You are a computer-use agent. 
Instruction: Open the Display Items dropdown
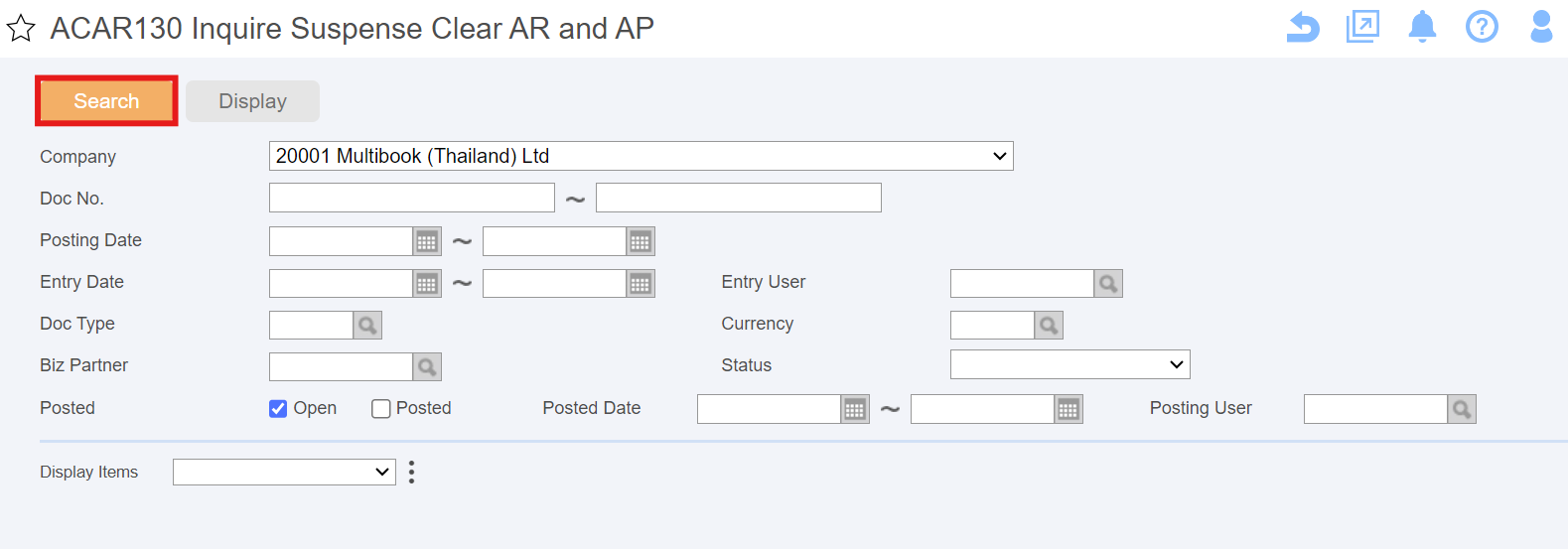(x=284, y=472)
